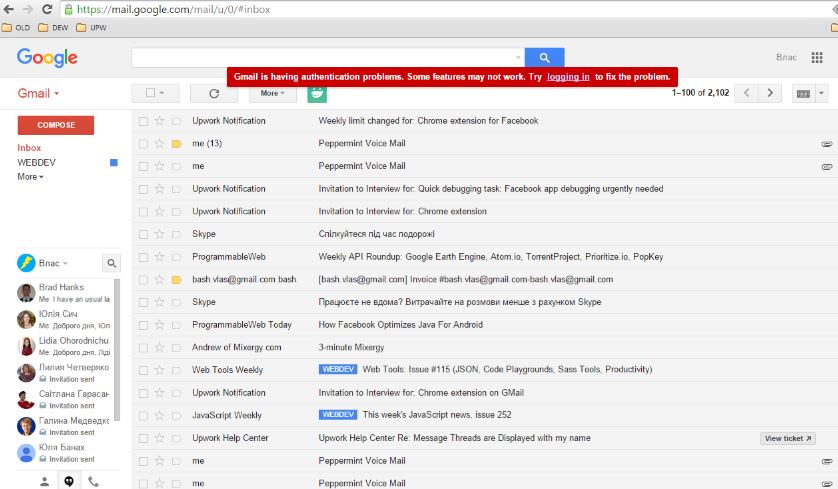The image size is (838, 489).
Task: Click the browser forward arrow
Action: click(28, 9)
